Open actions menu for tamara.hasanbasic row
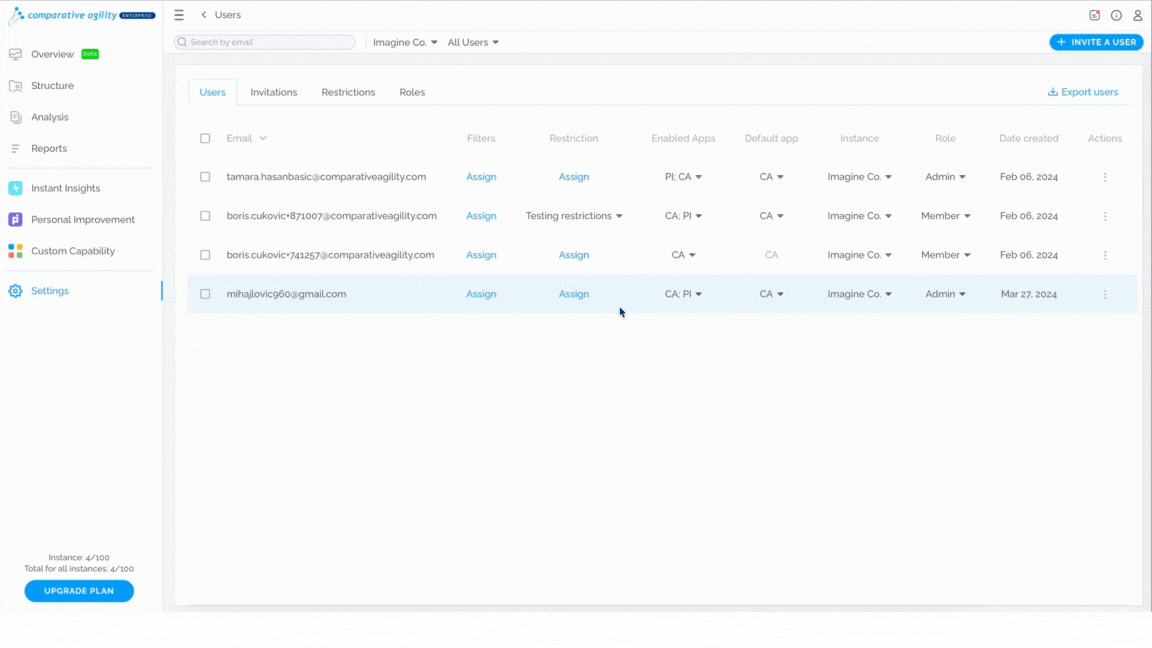 [1105, 177]
